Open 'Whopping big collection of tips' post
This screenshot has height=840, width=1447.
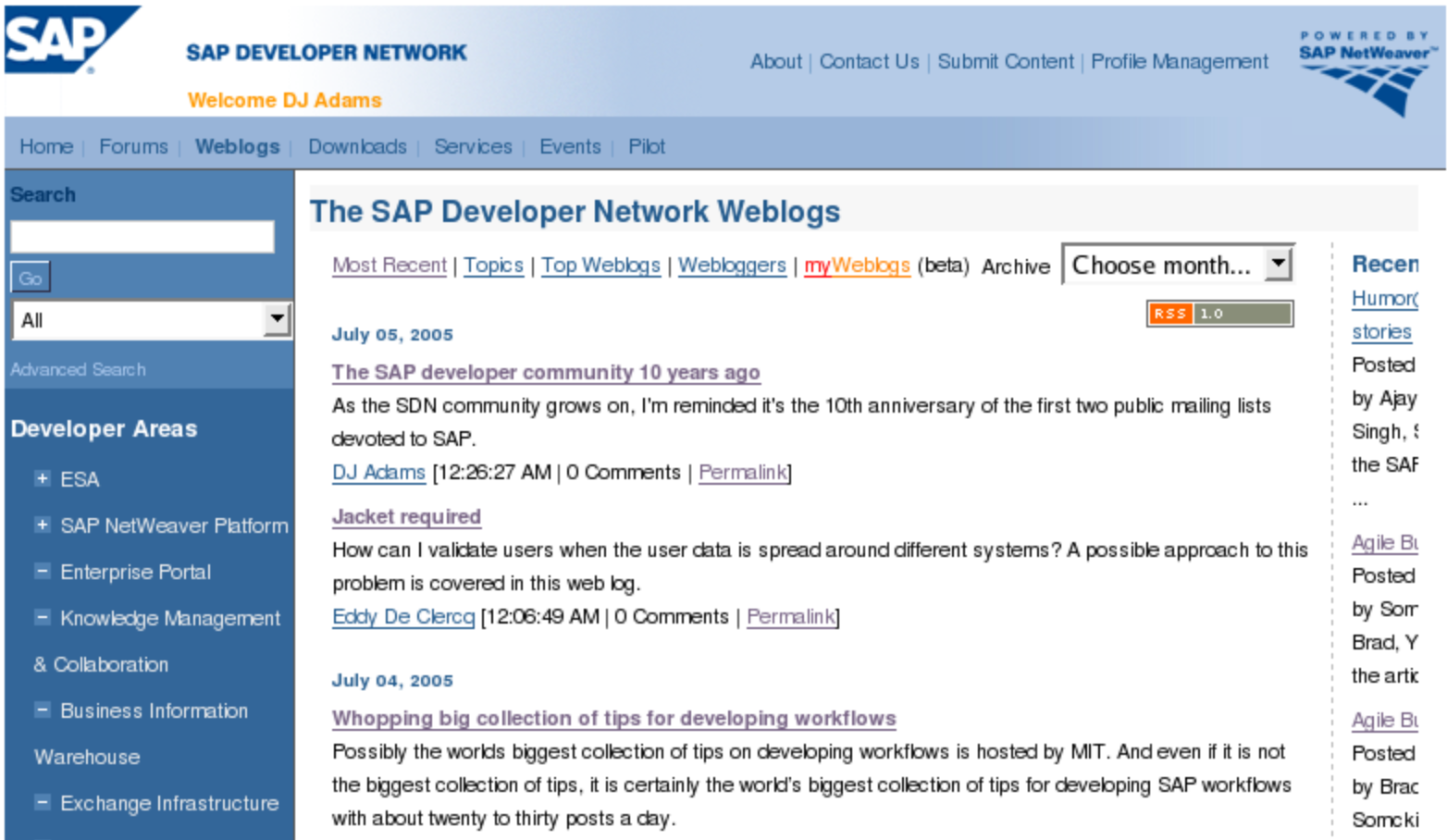click(614, 718)
